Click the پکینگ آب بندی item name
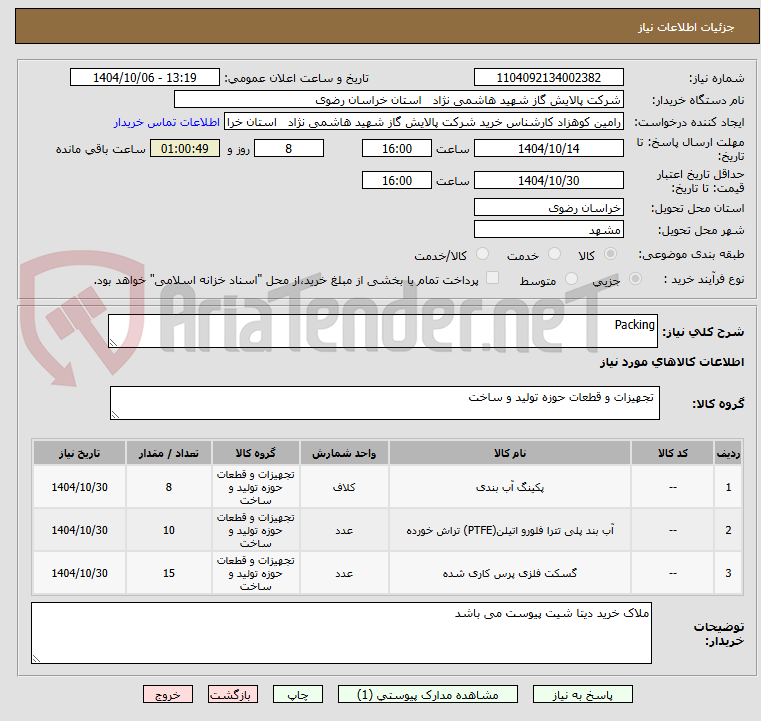This screenshot has height=721, width=761. tap(510, 487)
